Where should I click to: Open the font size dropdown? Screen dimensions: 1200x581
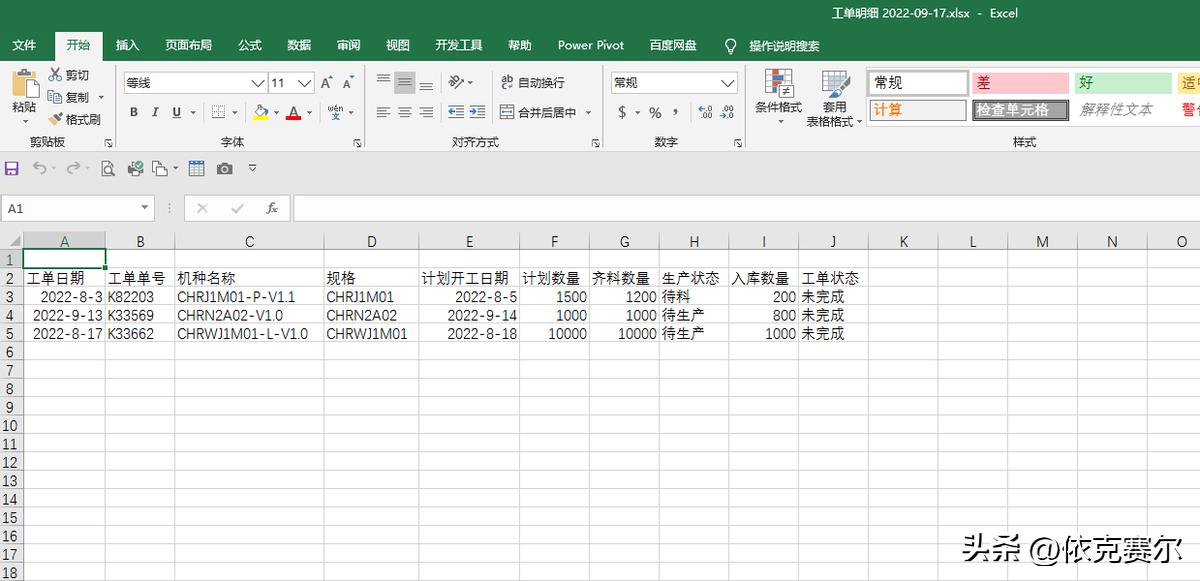[303, 82]
